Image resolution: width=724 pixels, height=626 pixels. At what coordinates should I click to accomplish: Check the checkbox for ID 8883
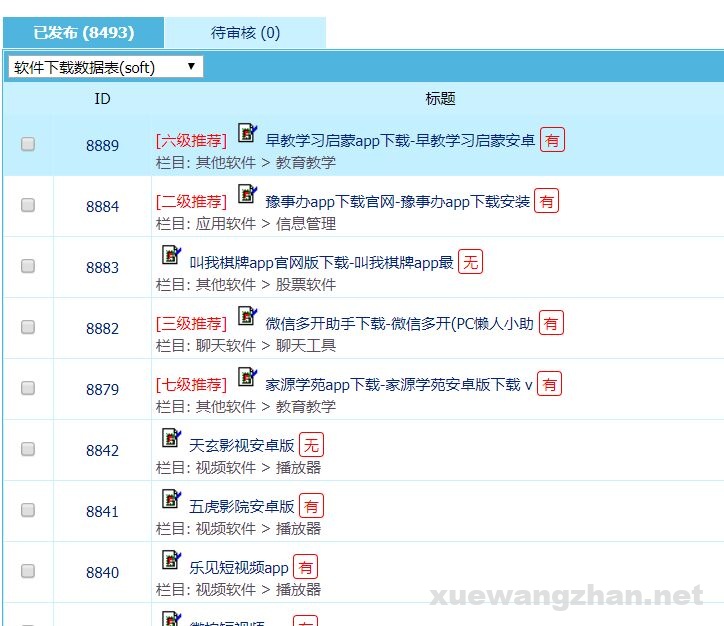28,266
